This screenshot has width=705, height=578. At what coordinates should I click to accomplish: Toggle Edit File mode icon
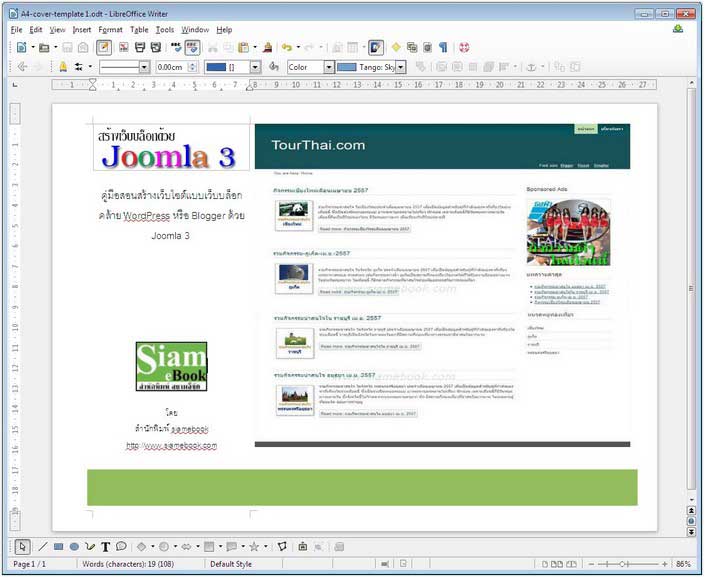pos(104,47)
